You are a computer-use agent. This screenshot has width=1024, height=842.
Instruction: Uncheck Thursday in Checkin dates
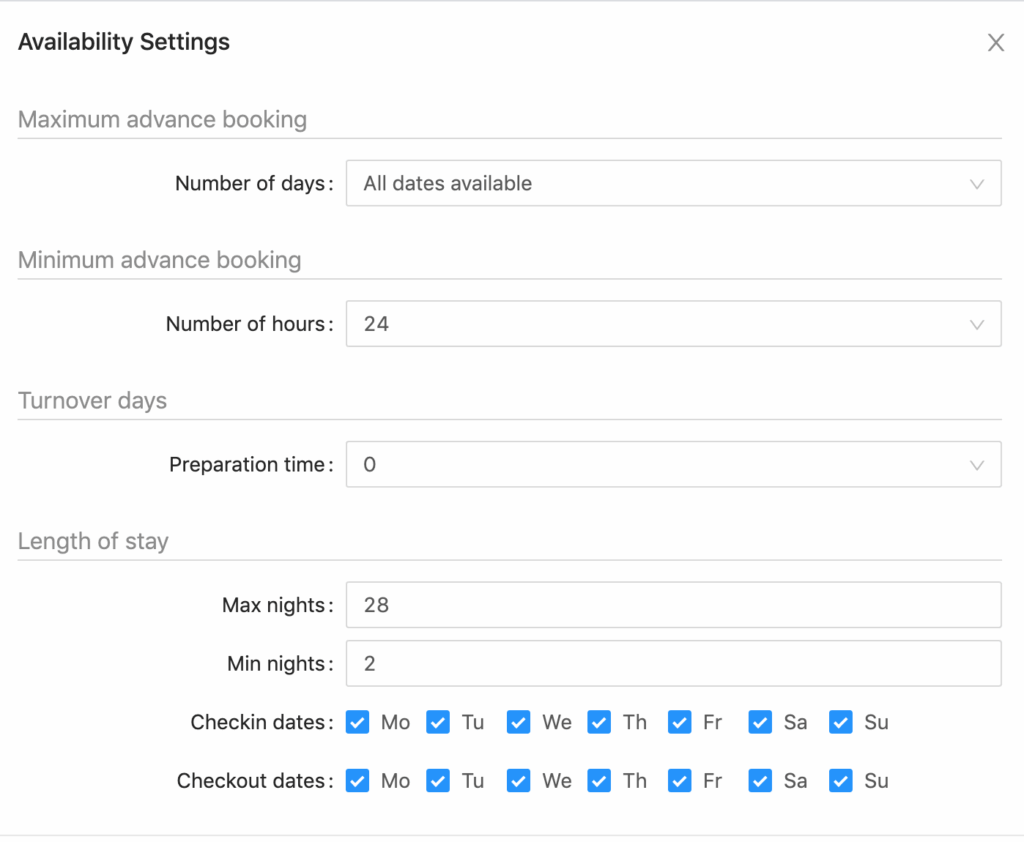(599, 722)
